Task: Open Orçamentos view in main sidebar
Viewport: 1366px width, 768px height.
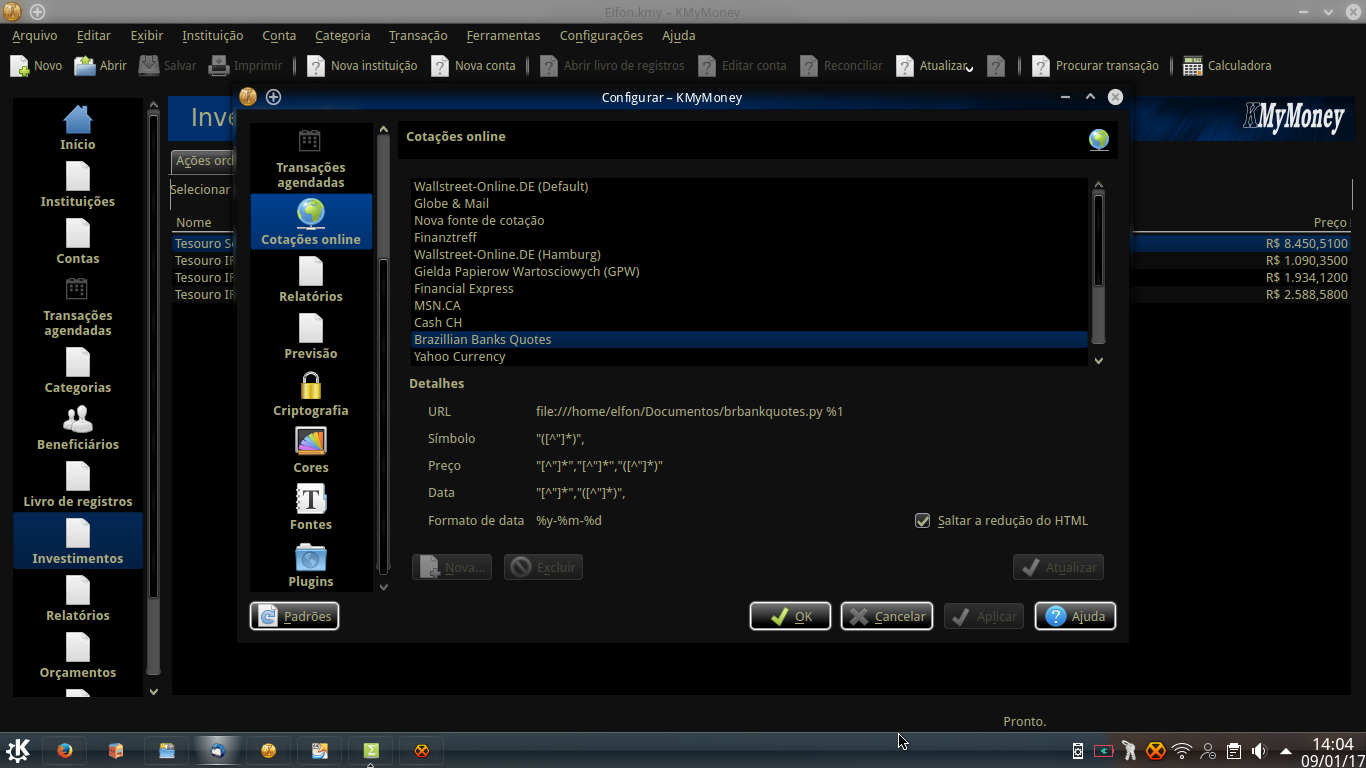Action: click(x=78, y=655)
